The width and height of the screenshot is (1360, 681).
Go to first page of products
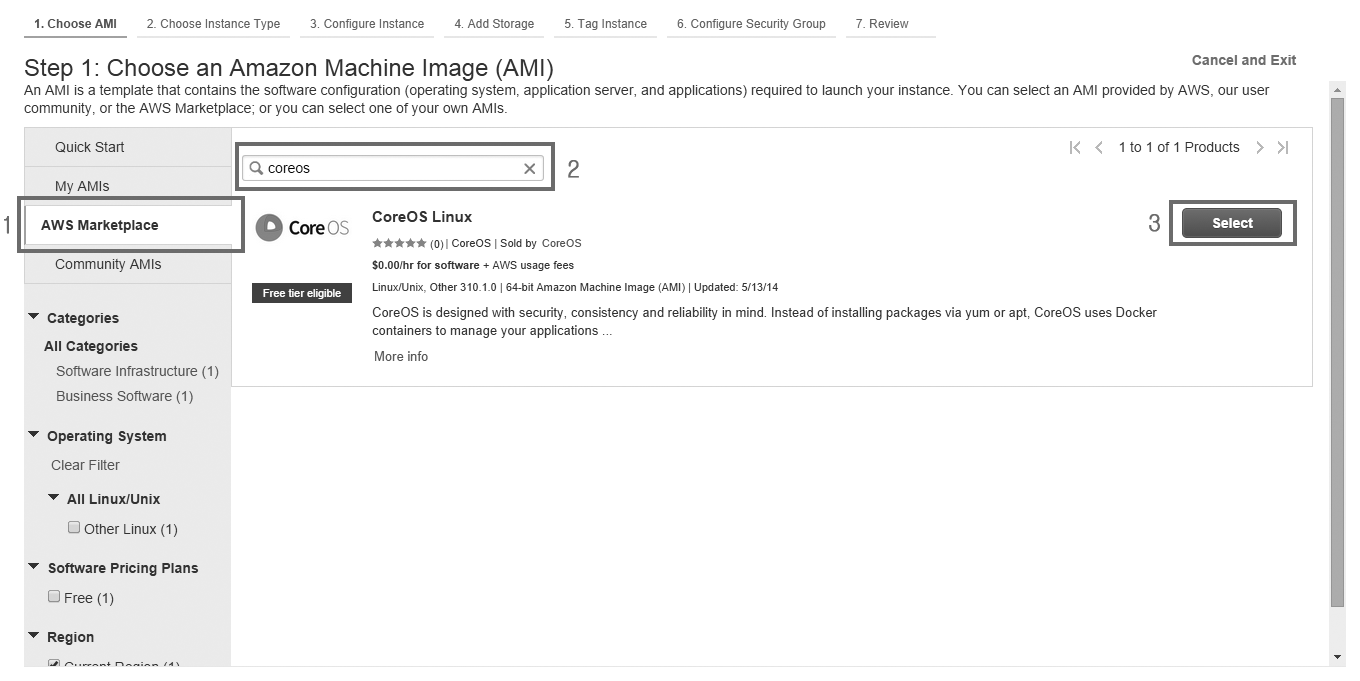1075,148
